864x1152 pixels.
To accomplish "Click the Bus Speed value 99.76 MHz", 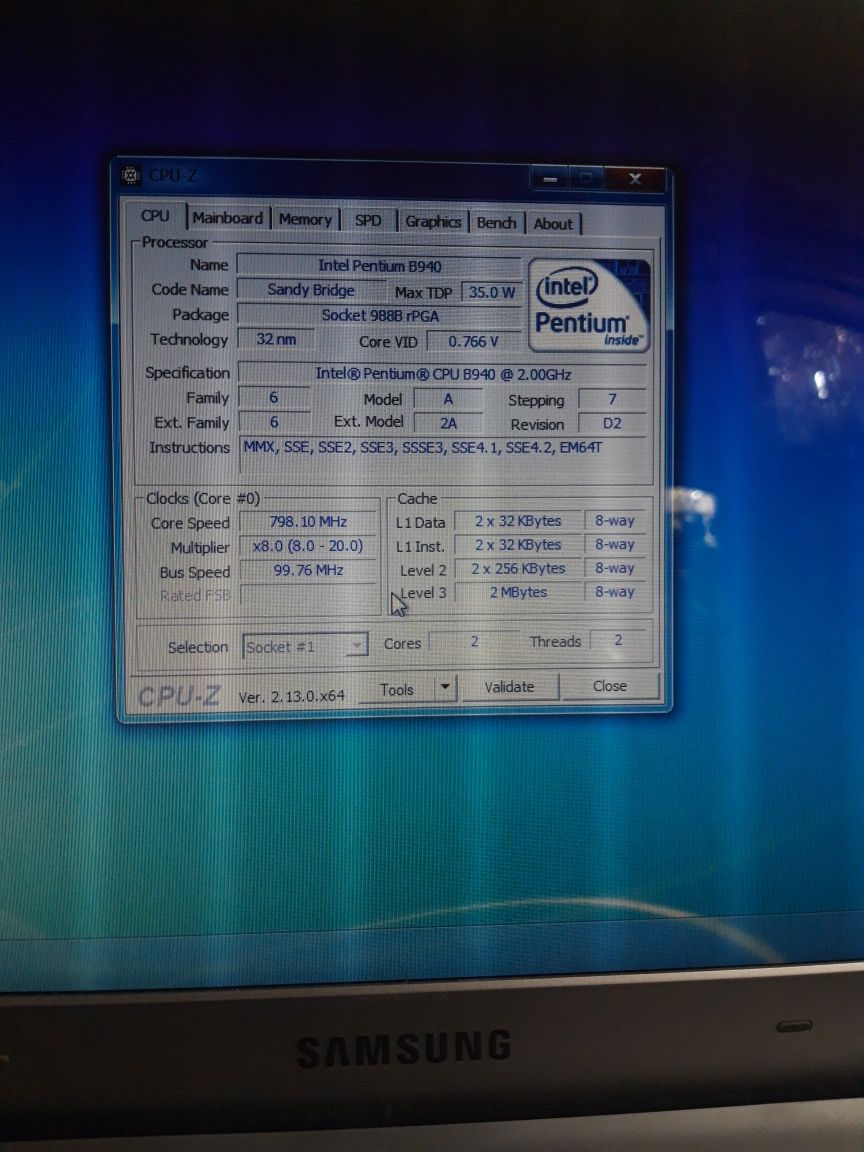I will [308, 570].
